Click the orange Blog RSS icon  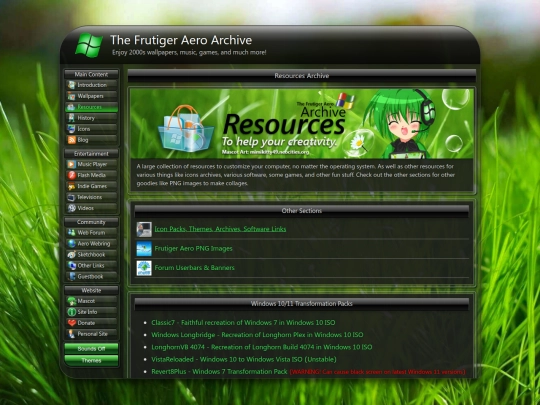(71, 140)
